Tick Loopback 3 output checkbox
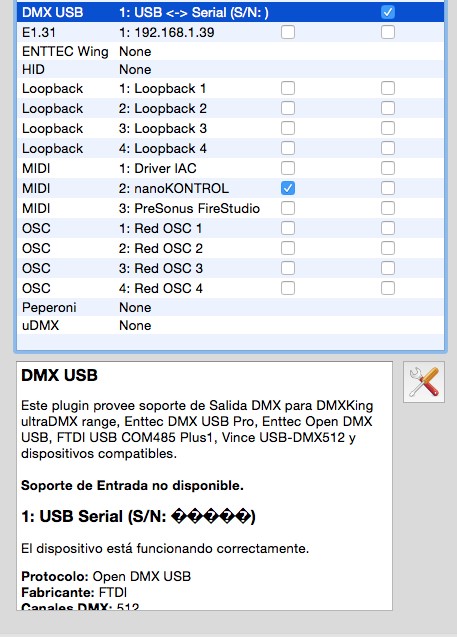 click(388, 128)
